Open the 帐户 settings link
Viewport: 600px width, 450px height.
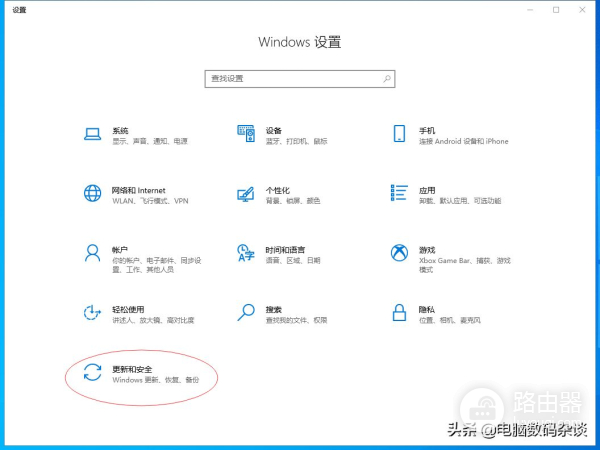point(120,250)
